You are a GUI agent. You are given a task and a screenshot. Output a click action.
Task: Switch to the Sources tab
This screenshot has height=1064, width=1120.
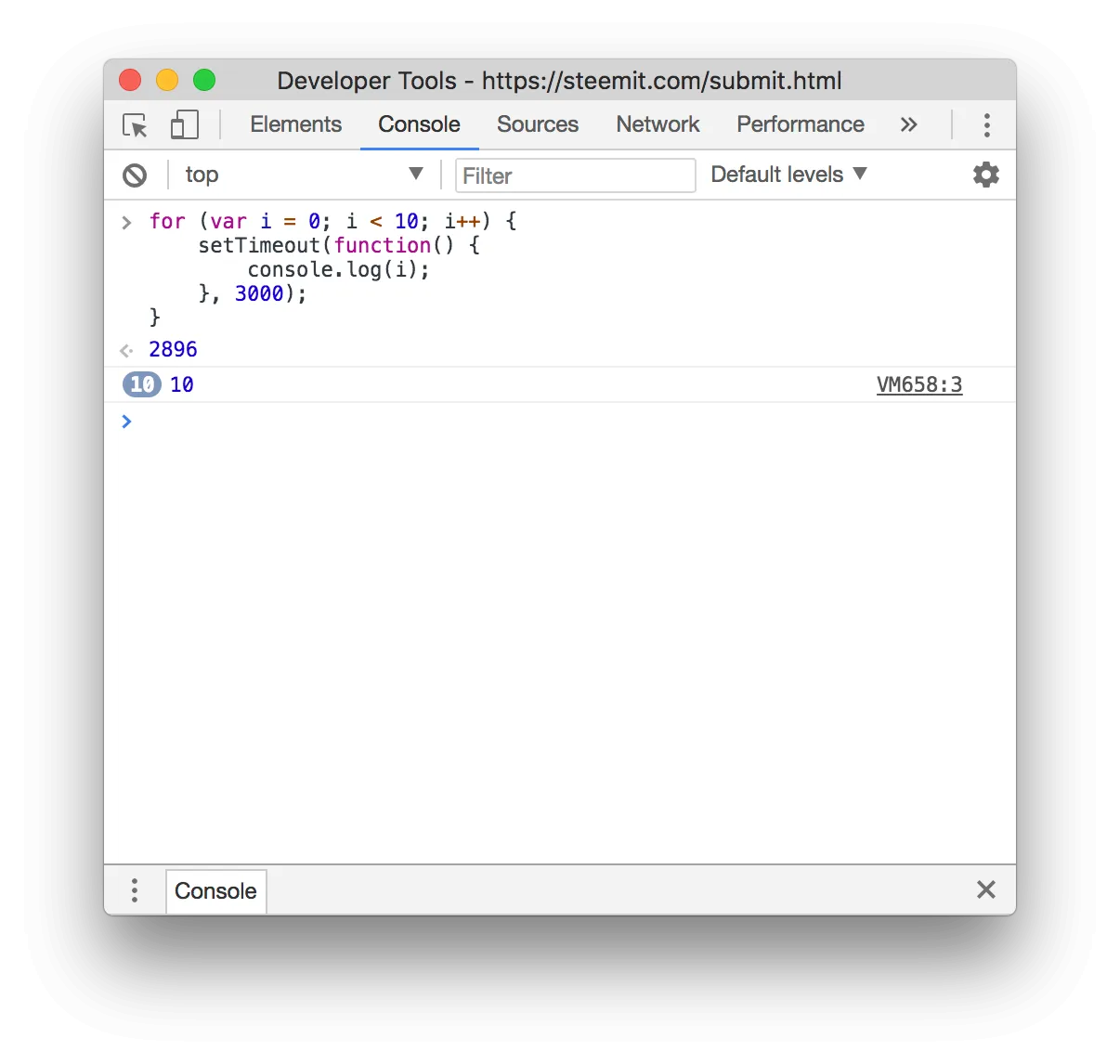coord(538,124)
